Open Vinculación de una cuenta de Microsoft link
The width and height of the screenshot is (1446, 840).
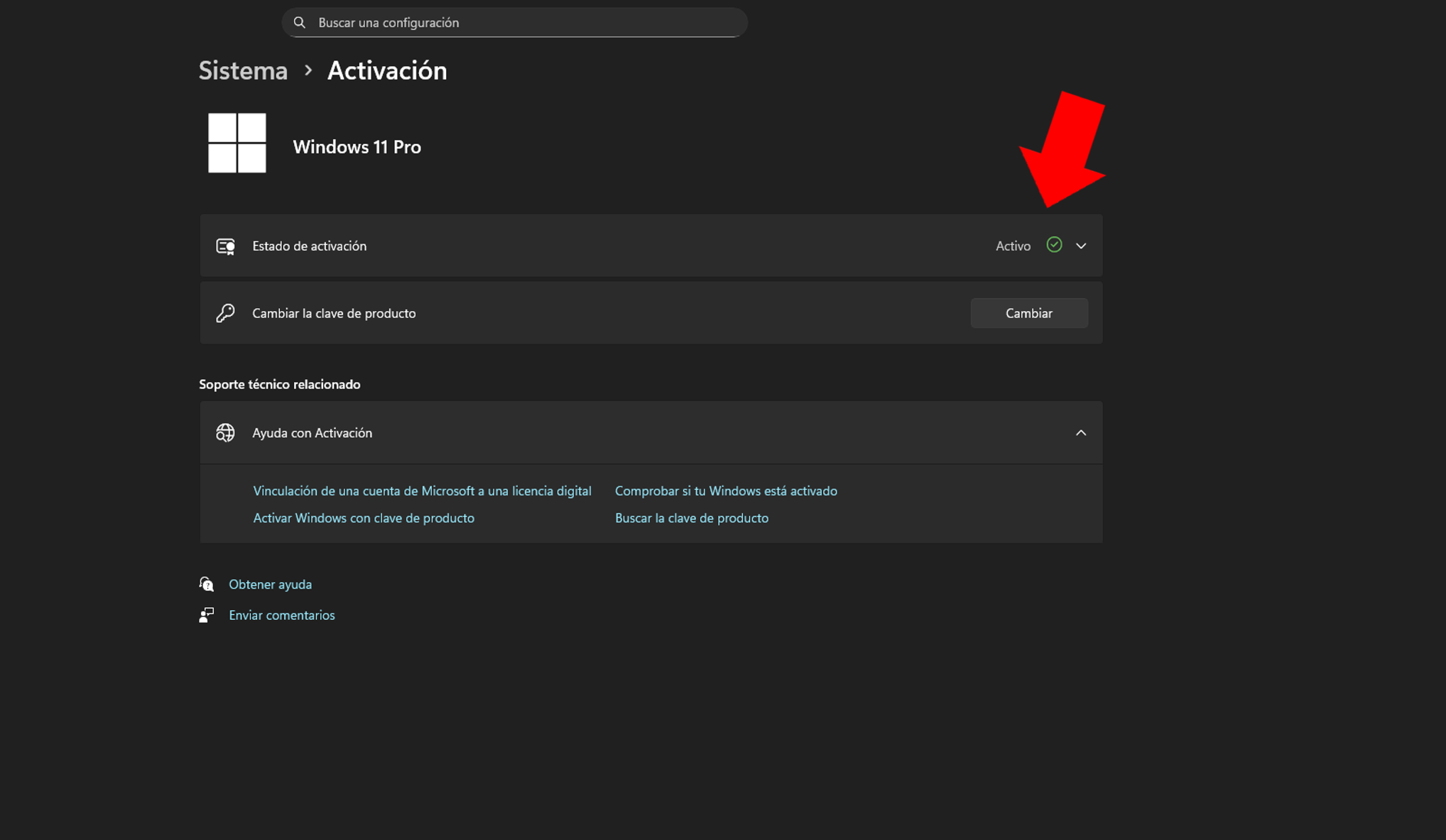pyautogui.click(x=422, y=491)
